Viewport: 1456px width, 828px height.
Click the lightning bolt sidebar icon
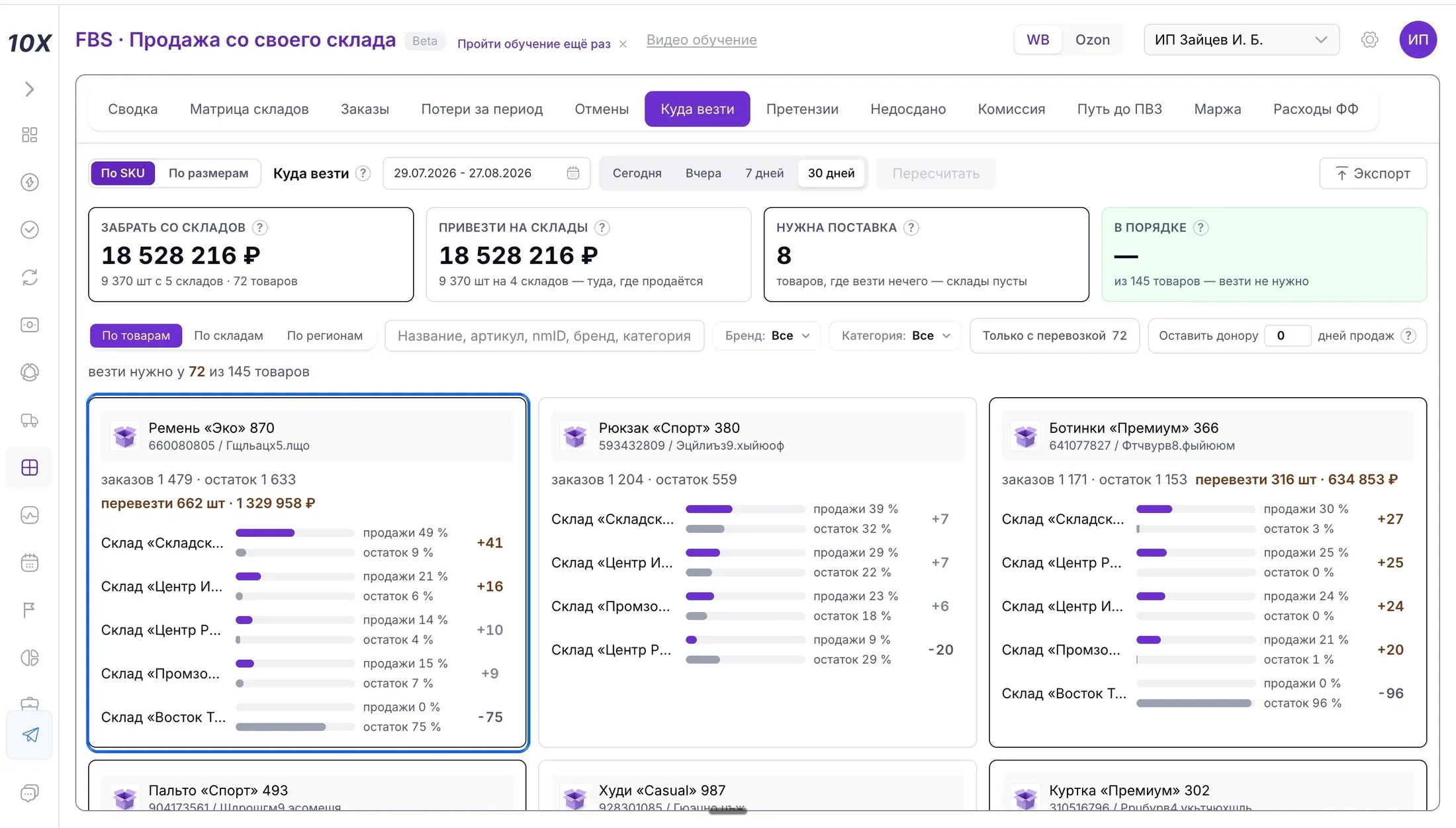[29, 182]
